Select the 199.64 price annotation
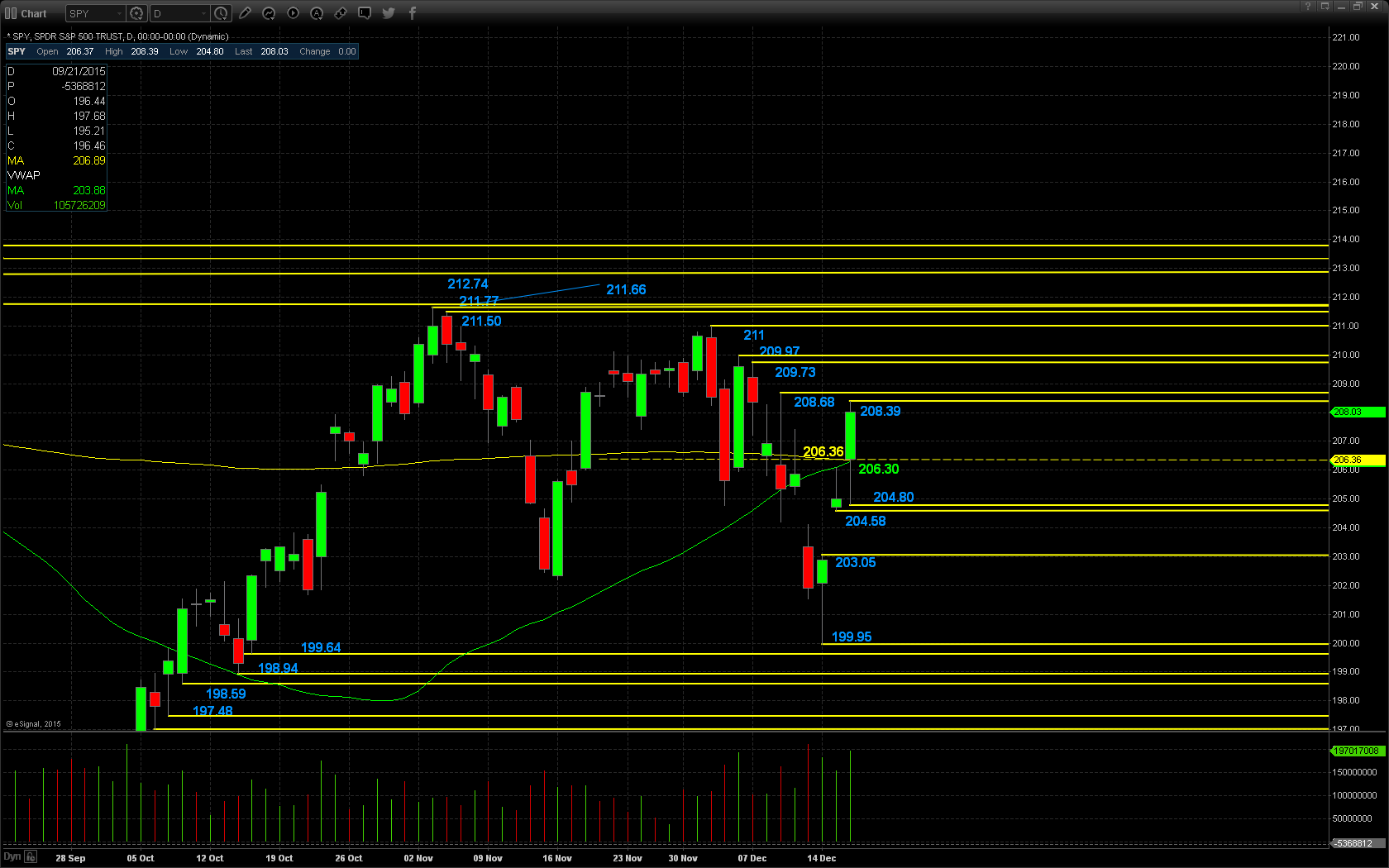 click(x=321, y=647)
